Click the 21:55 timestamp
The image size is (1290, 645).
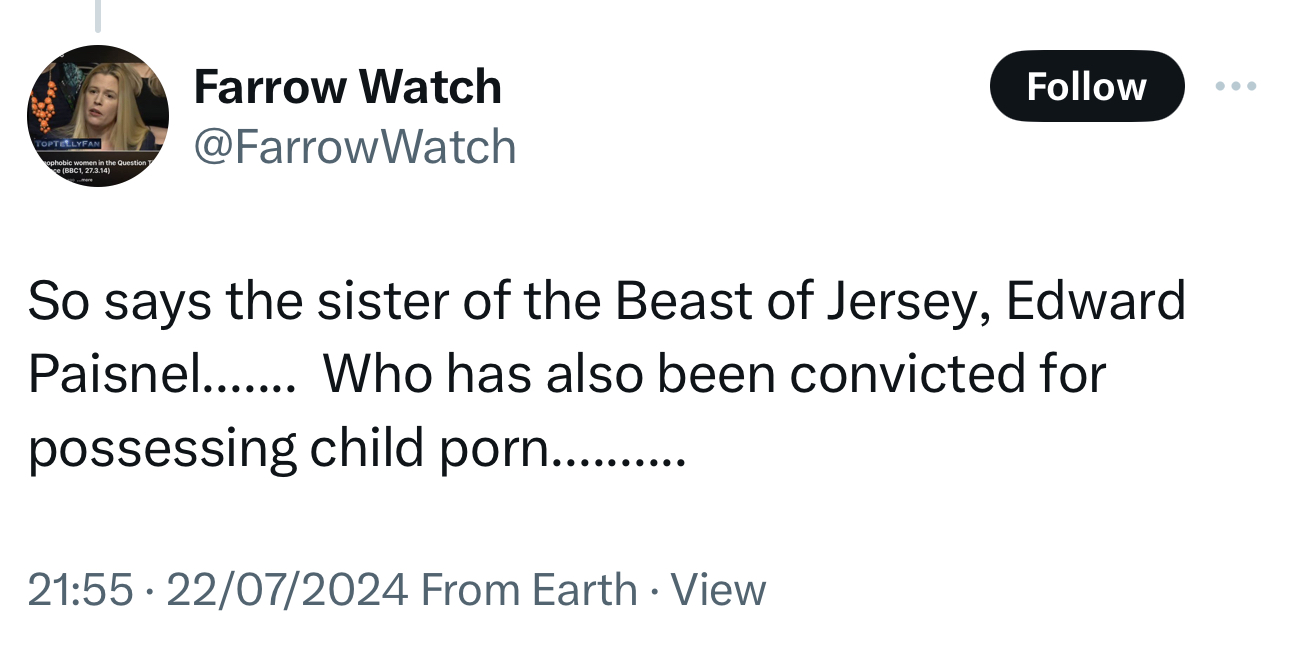[80, 589]
